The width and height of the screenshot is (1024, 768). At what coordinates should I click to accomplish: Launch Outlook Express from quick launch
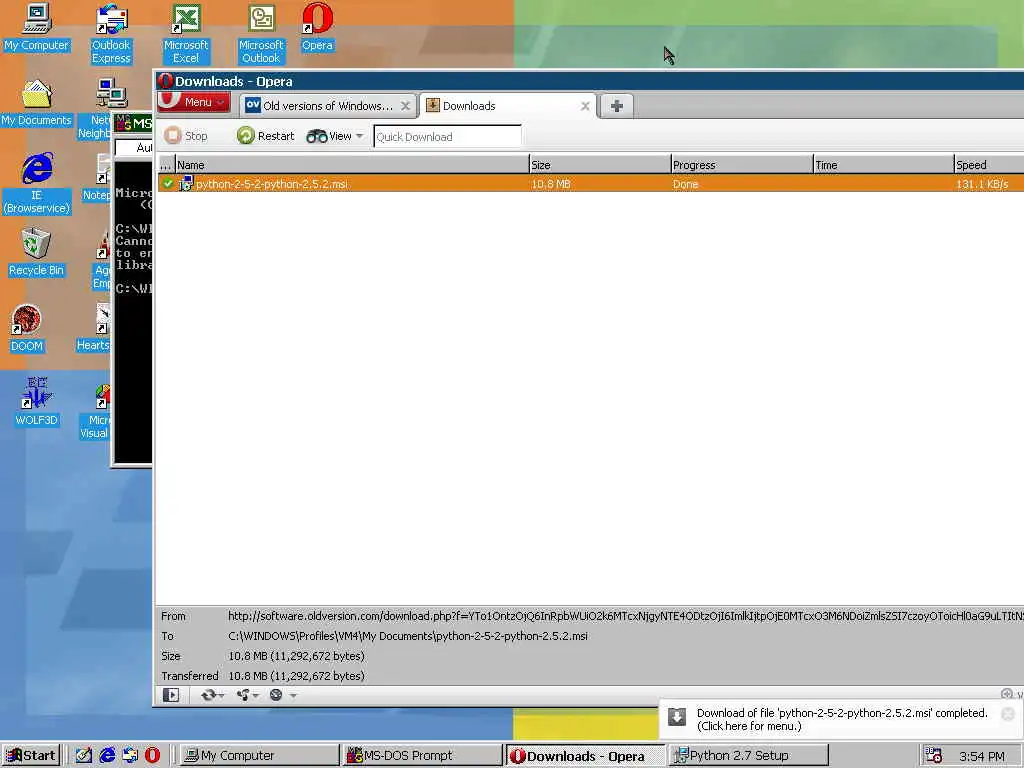pos(130,756)
